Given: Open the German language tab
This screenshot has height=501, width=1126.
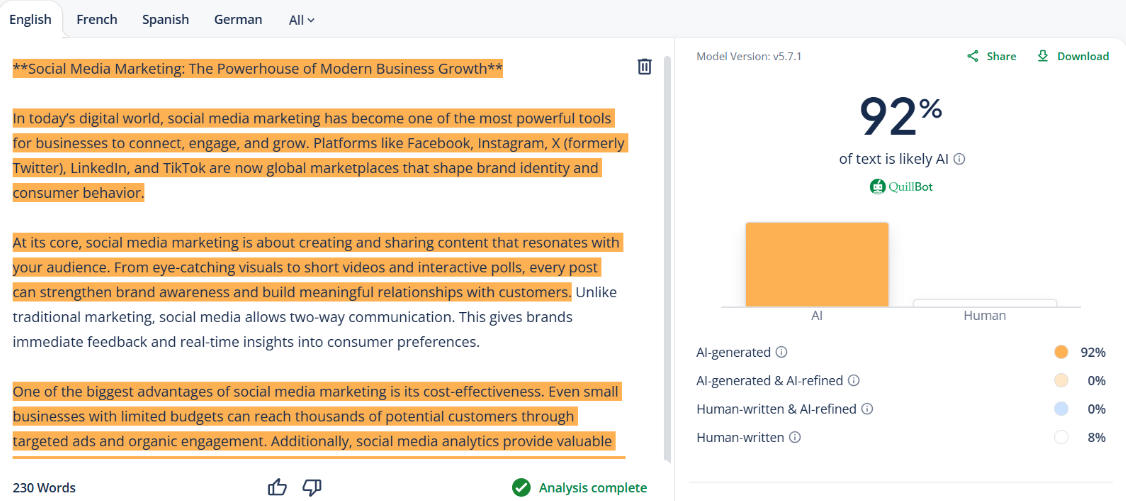Looking at the screenshot, I should point(238,19).
